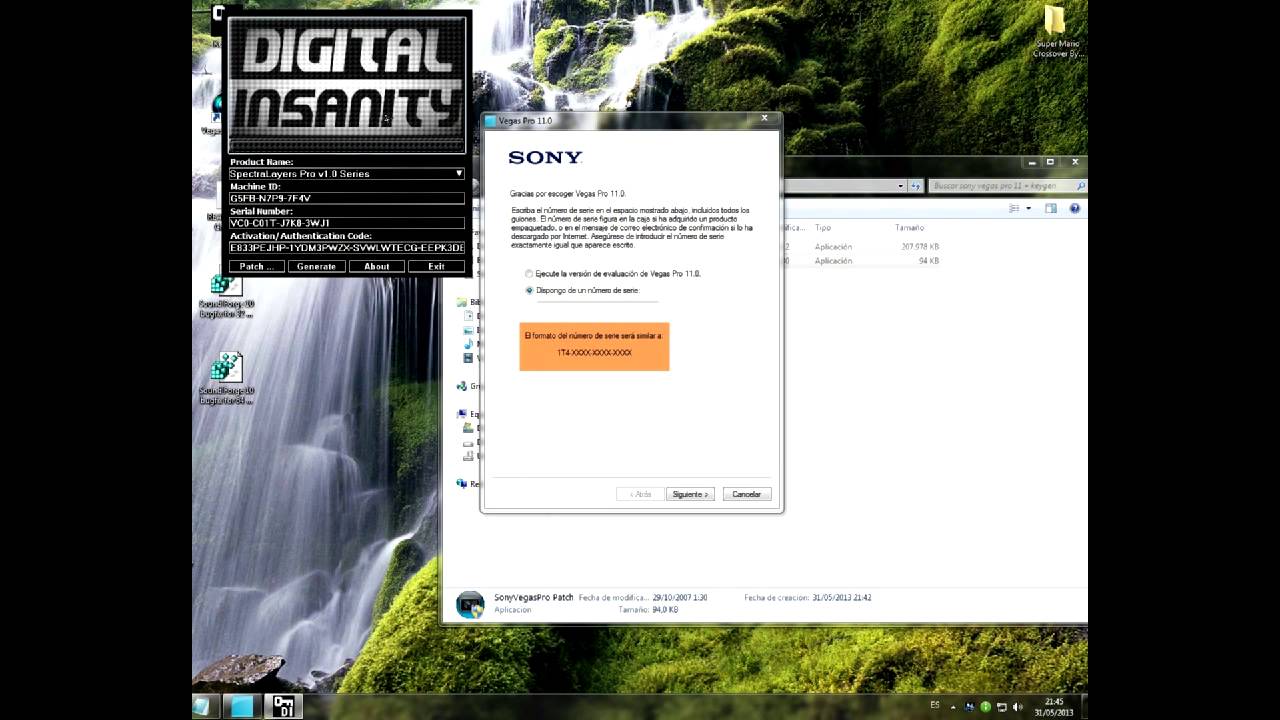Click the Equipo computer icon in sidebar
1280x720 pixels.
(462, 414)
